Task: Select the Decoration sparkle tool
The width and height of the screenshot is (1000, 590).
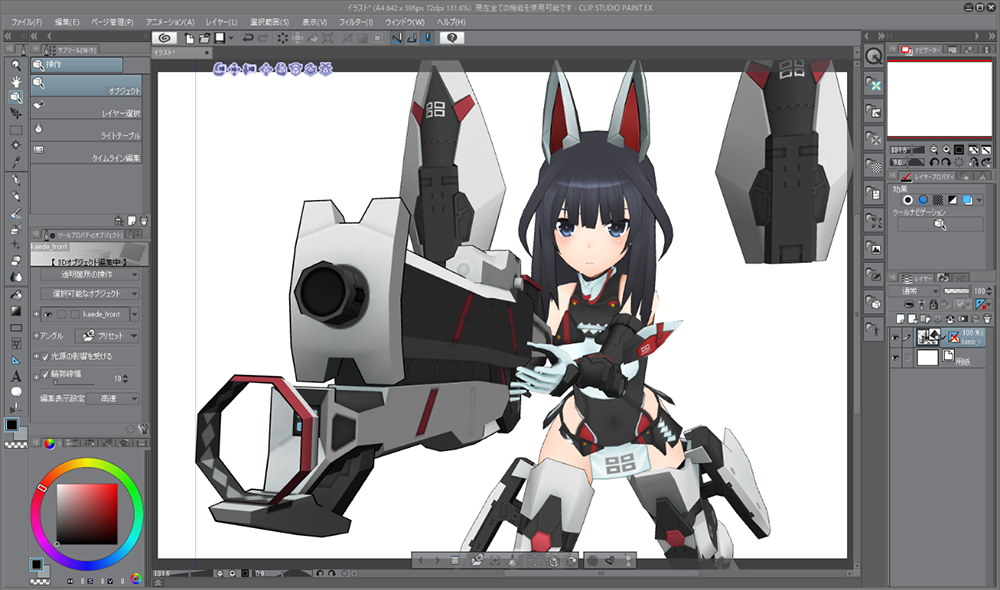Action: click(16, 245)
